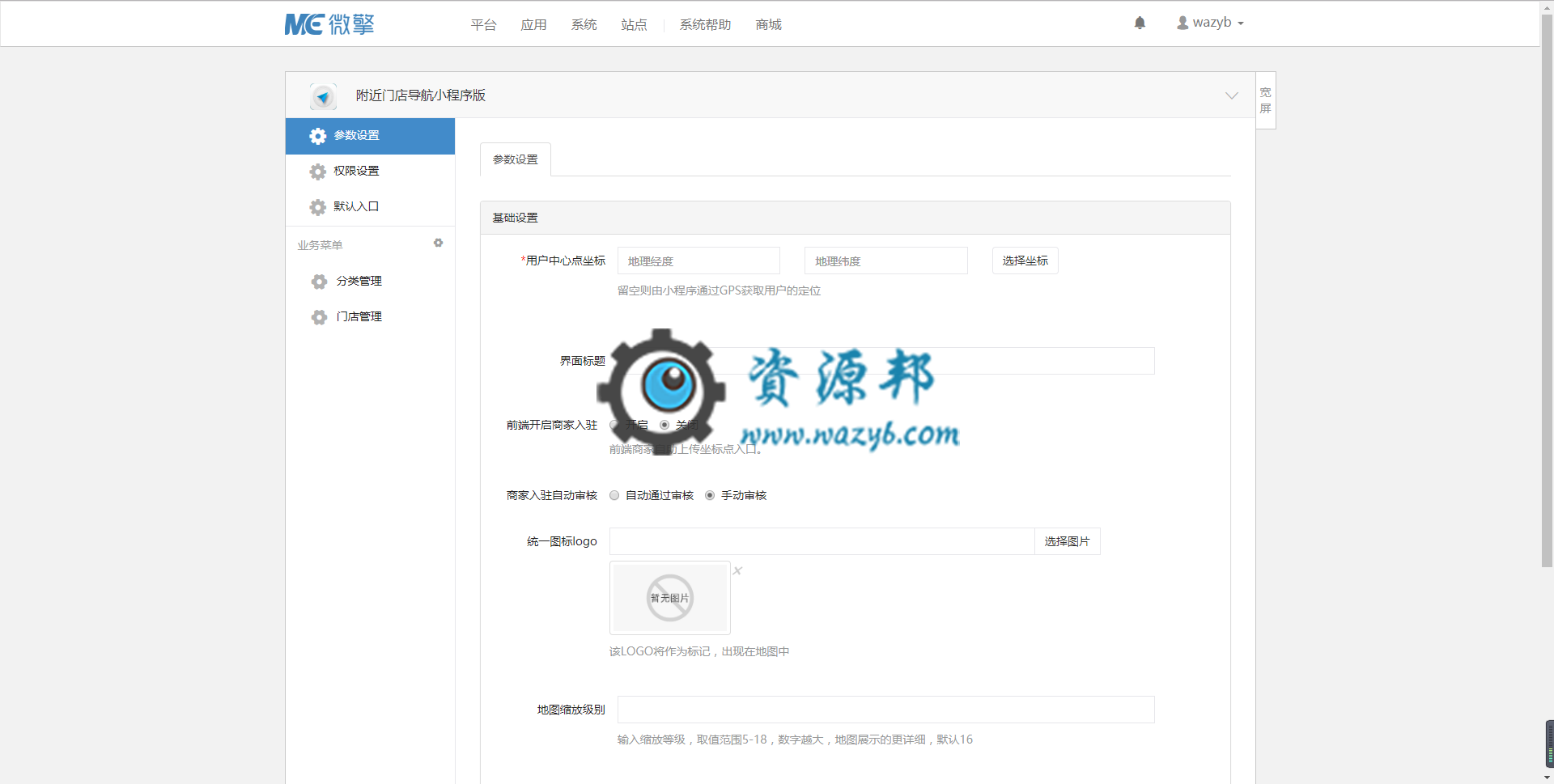This screenshot has width=1554, height=784.
Task: Click the user avatar icon beside wazyb
Action: click(1182, 23)
